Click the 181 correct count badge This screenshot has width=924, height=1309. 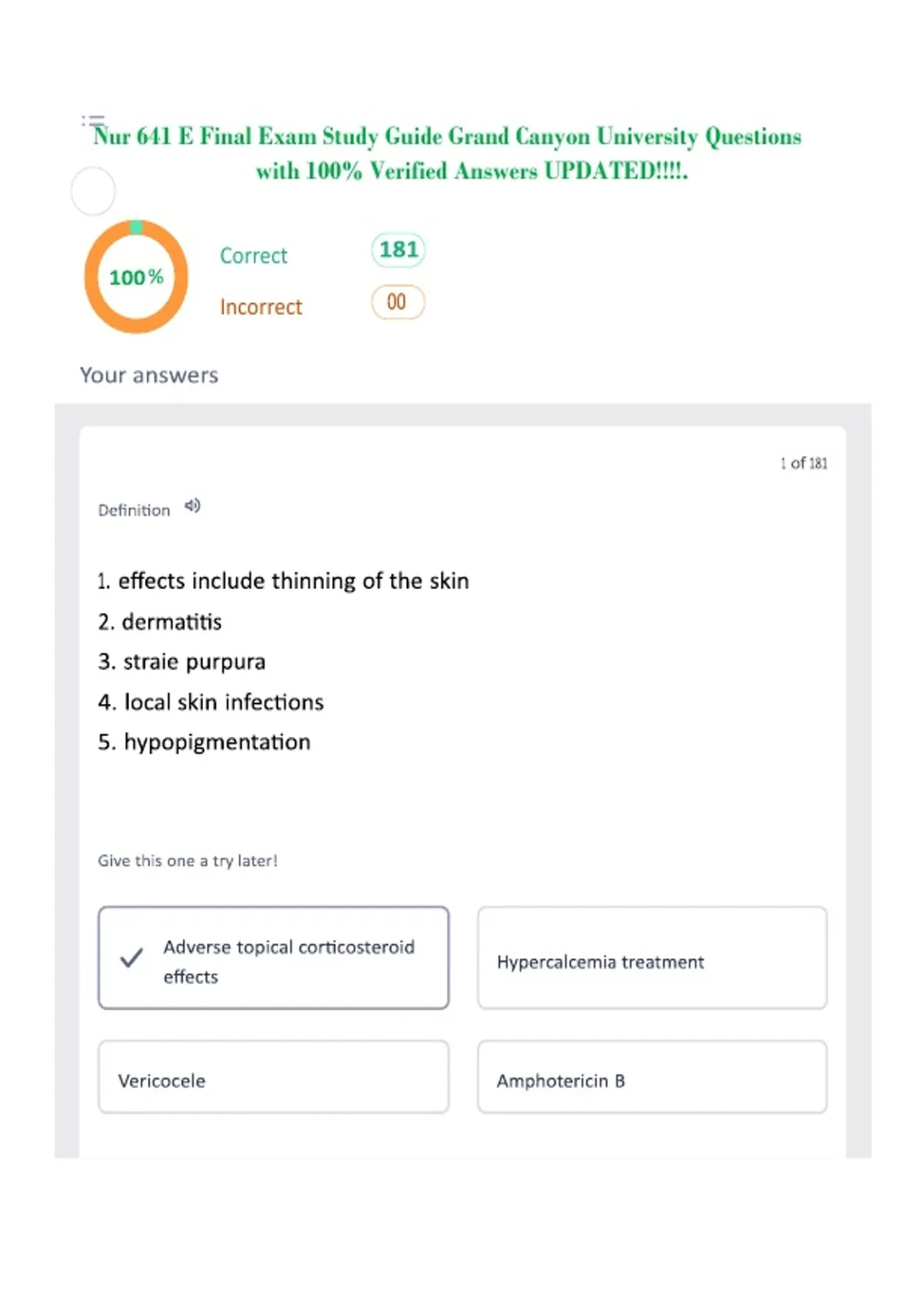point(398,250)
